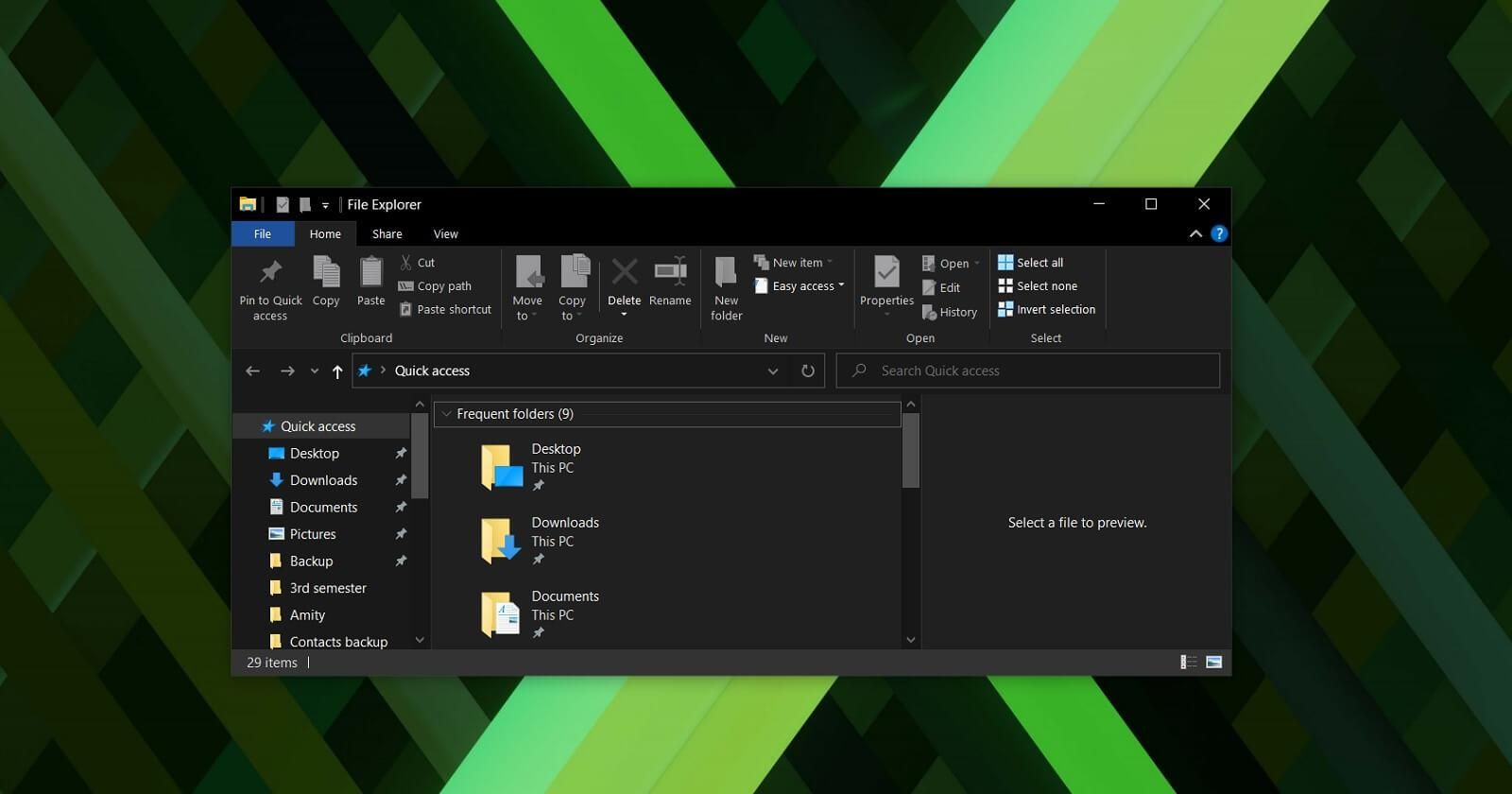The height and width of the screenshot is (794, 1512).
Task: Create a New folder from the ribbon
Action: 726,273
